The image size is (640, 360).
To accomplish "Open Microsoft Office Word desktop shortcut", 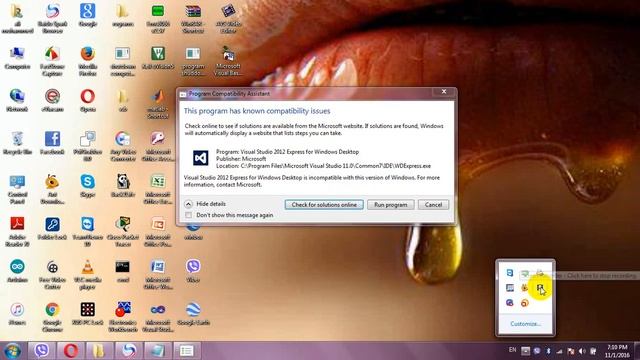I will (158, 274).
